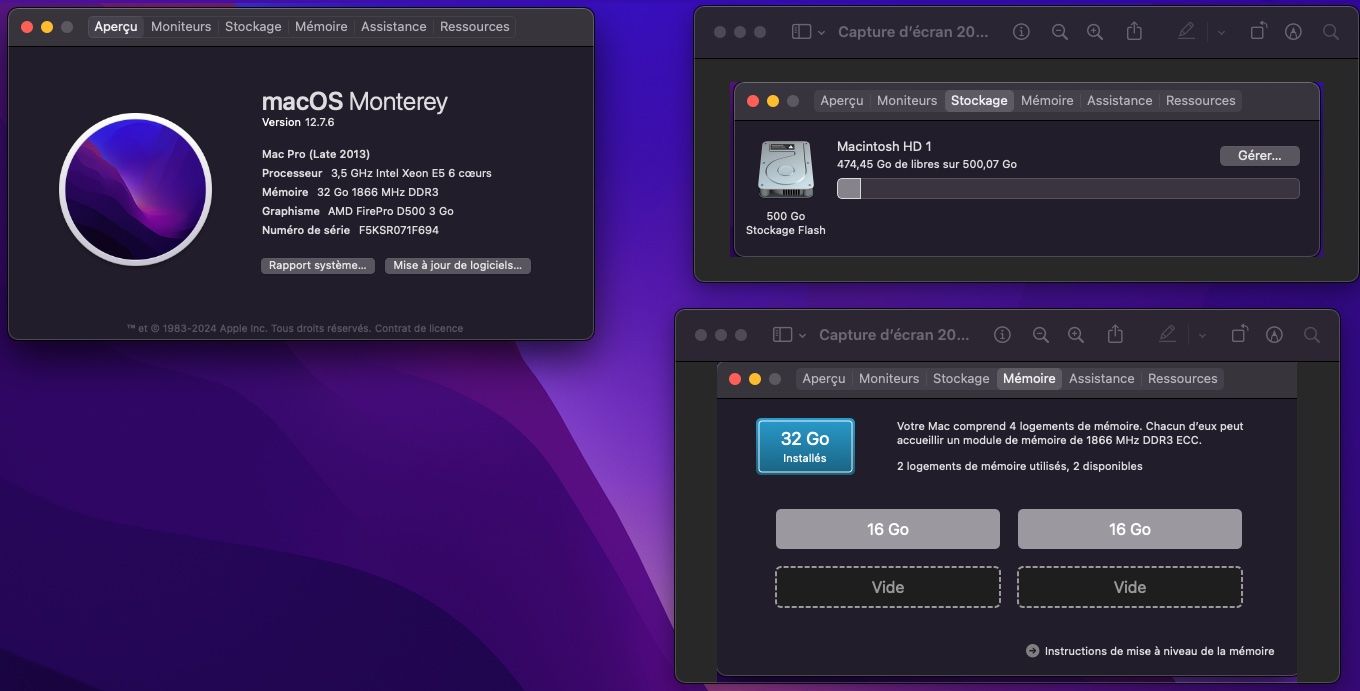Select the Aperçu tab in About This Mac

point(116,27)
